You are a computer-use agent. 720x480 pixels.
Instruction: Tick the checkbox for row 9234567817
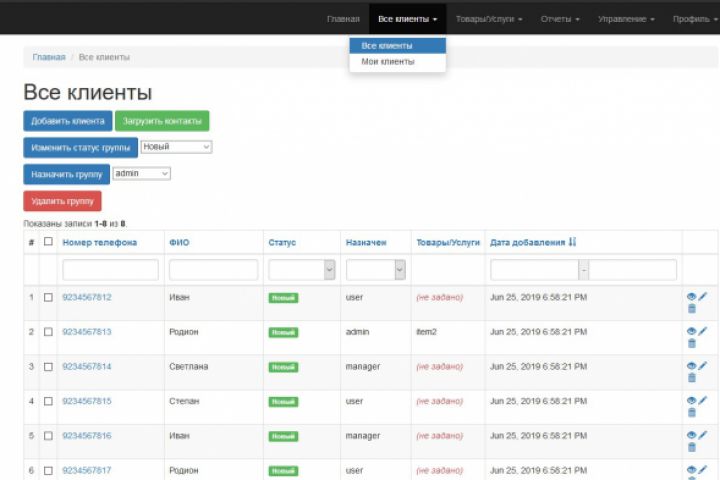click(x=48, y=470)
